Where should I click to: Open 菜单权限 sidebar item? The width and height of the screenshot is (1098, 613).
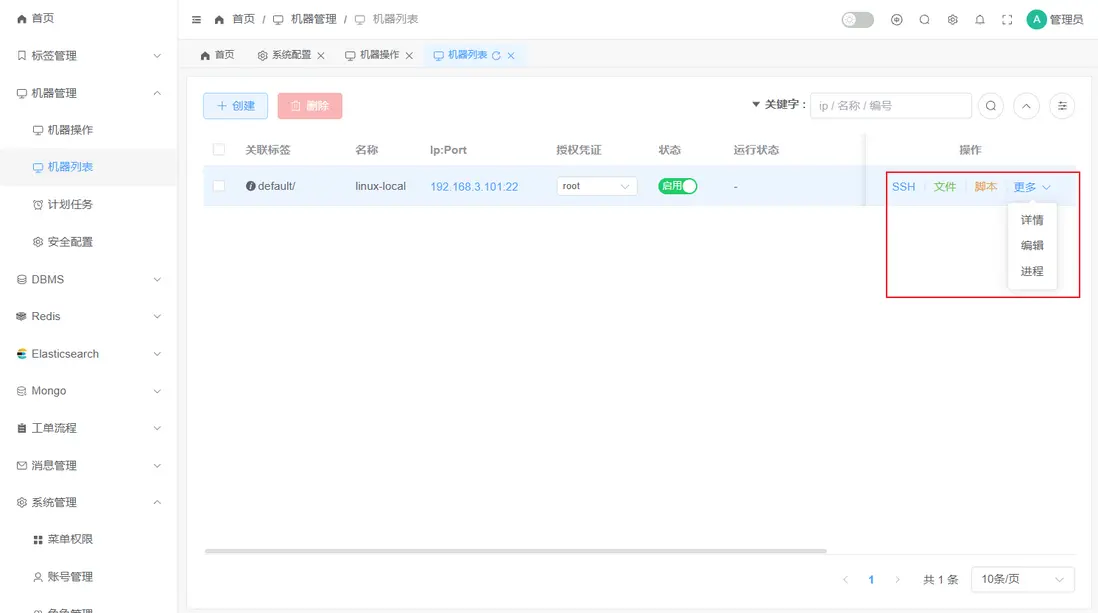point(88,539)
